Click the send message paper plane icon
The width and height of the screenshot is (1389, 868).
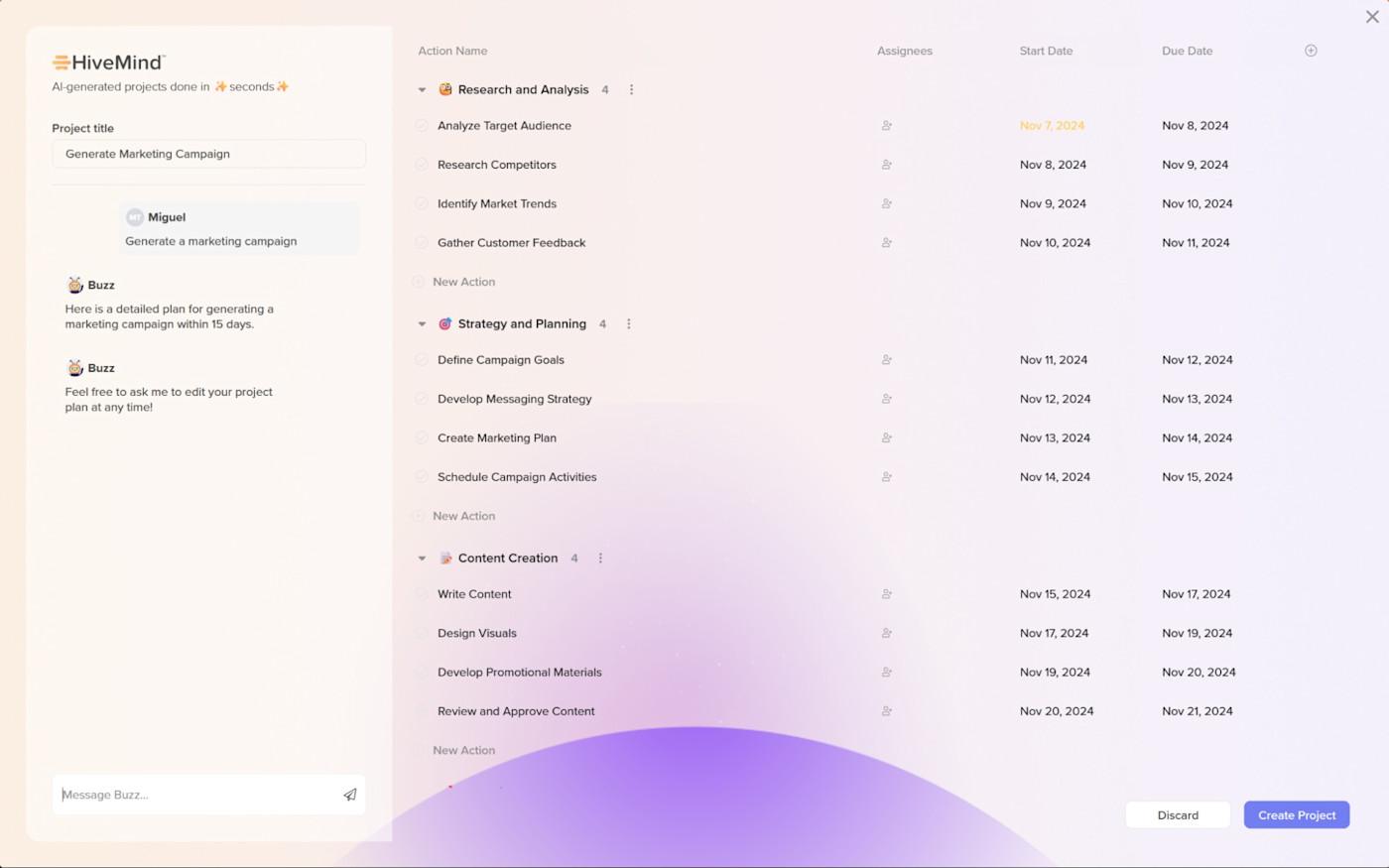[349, 794]
